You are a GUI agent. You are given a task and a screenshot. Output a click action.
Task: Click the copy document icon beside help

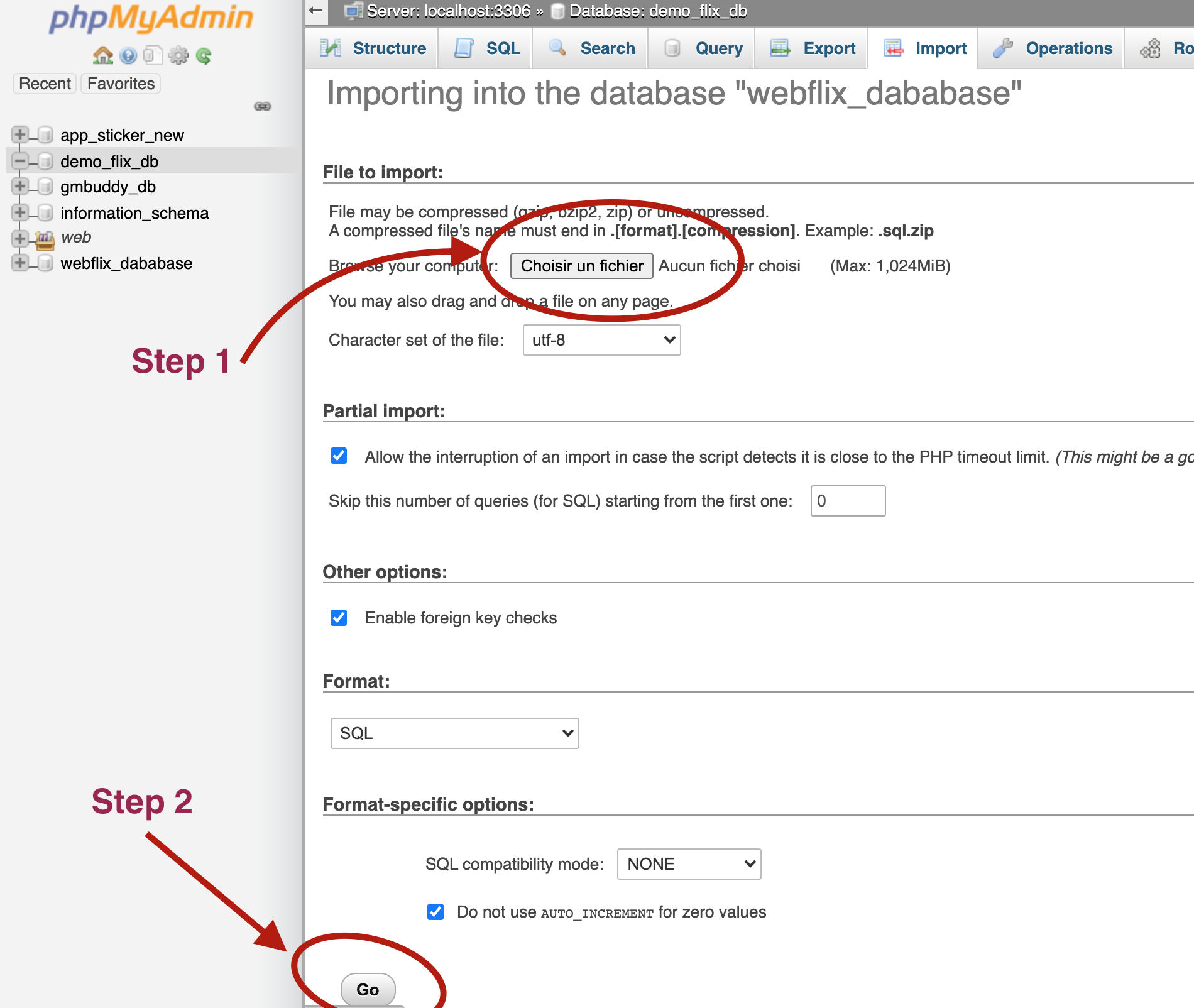point(153,56)
